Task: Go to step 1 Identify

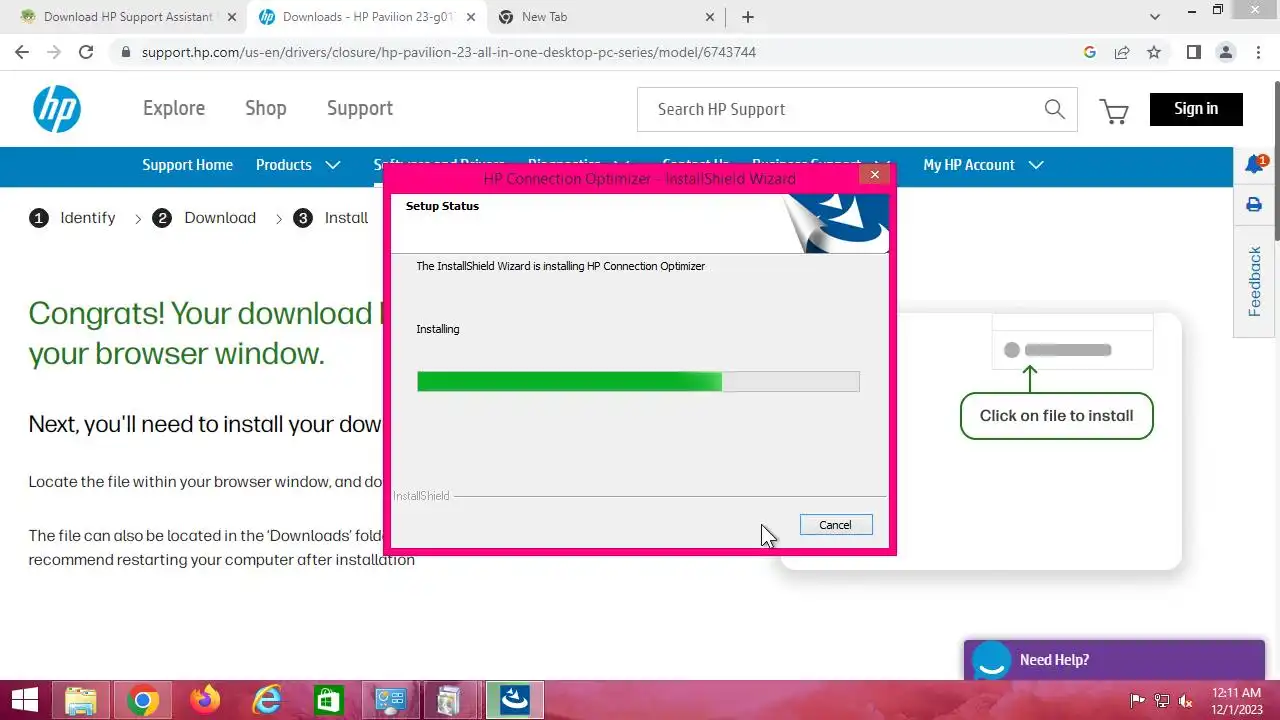Action: click(72, 218)
